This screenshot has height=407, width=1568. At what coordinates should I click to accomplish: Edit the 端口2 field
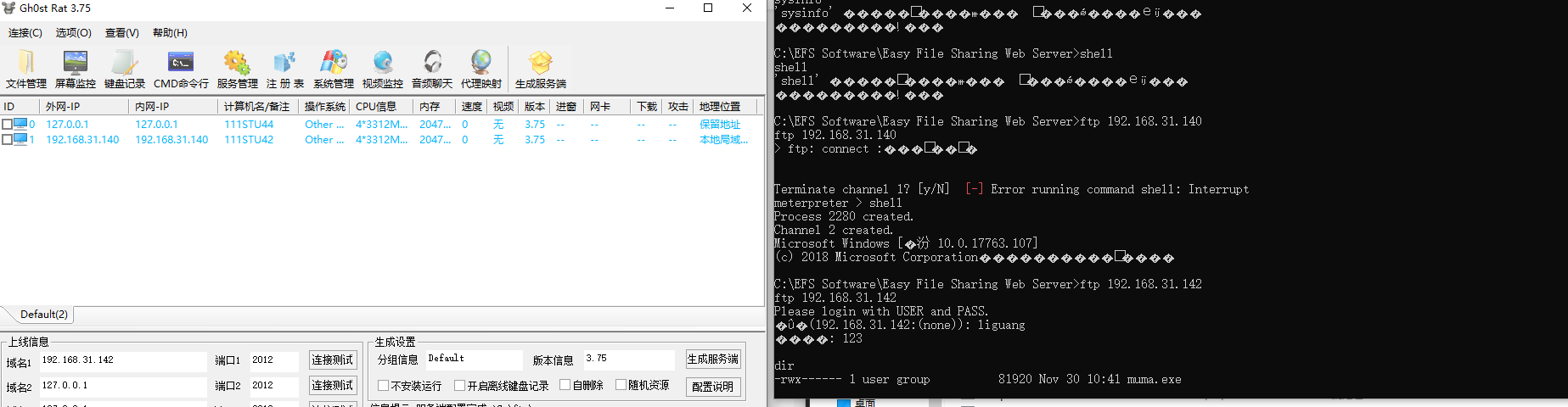click(273, 386)
